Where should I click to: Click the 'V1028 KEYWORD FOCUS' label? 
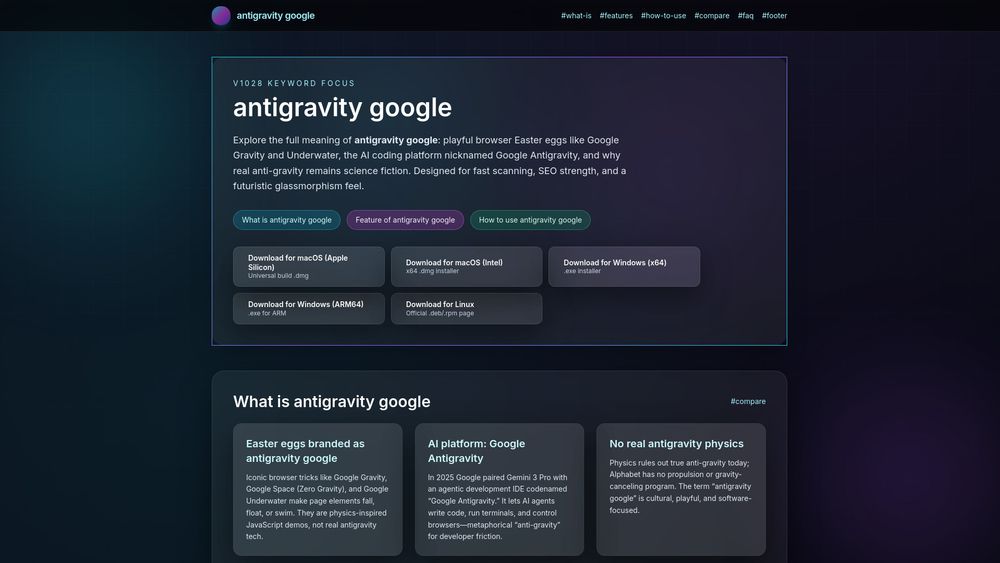point(294,84)
